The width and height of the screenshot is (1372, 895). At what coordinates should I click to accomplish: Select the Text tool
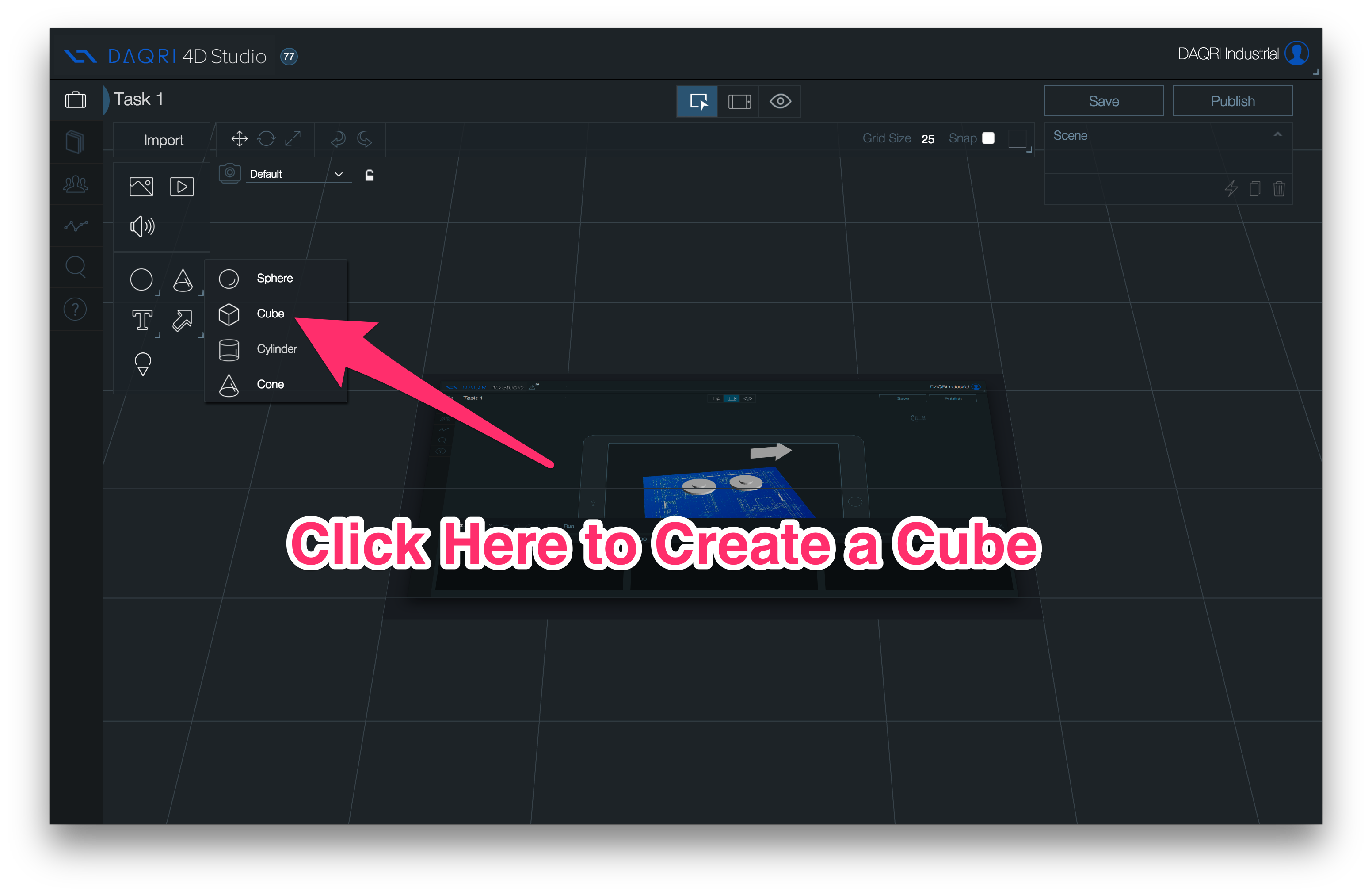click(142, 320)
